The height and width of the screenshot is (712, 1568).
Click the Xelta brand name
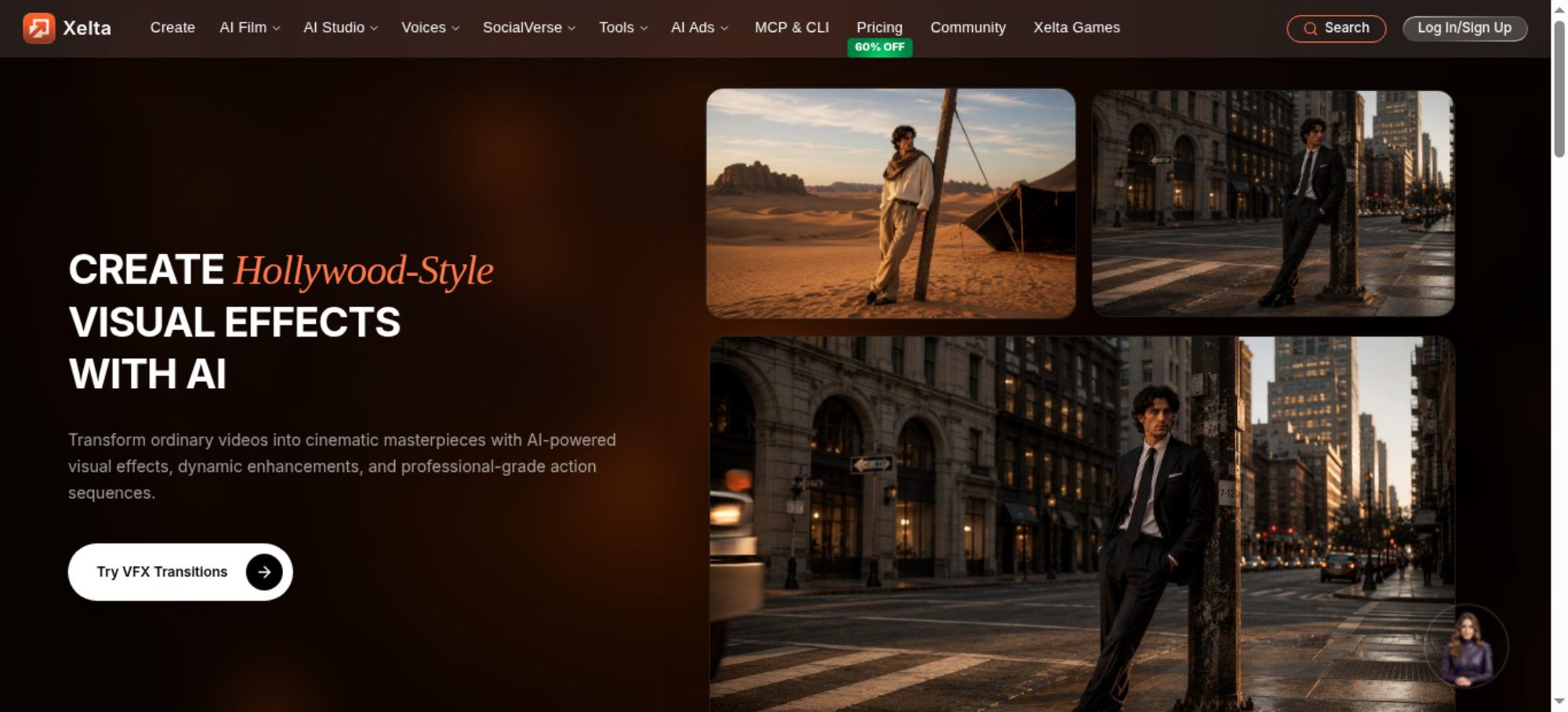click(x=87, y=28)
